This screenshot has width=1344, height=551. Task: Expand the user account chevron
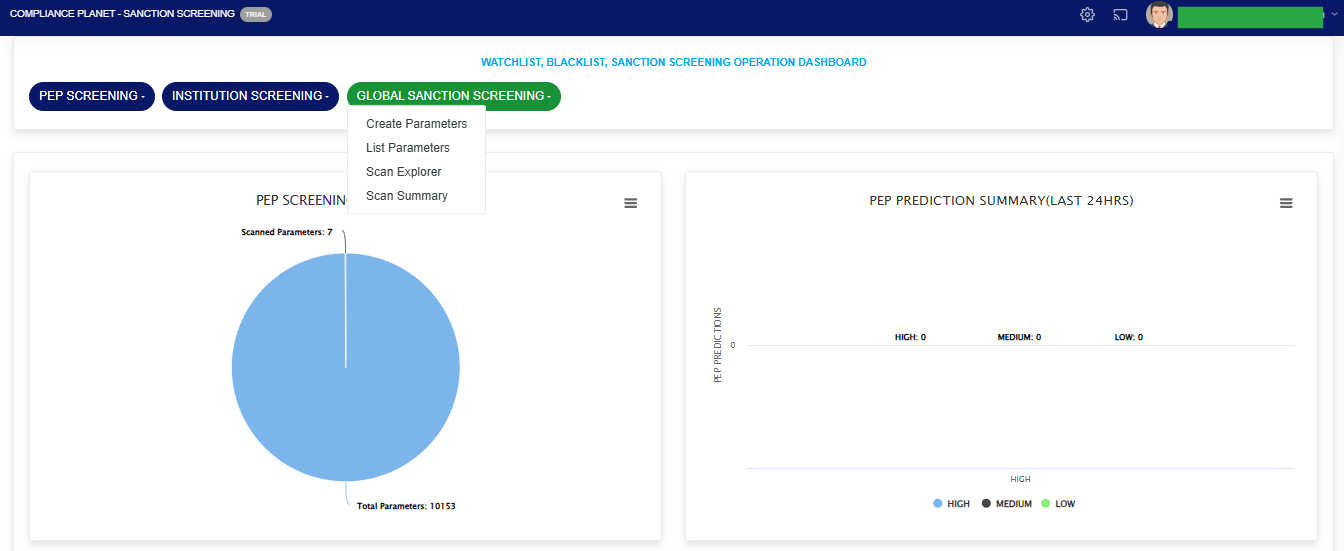[x=1333, y=15]
